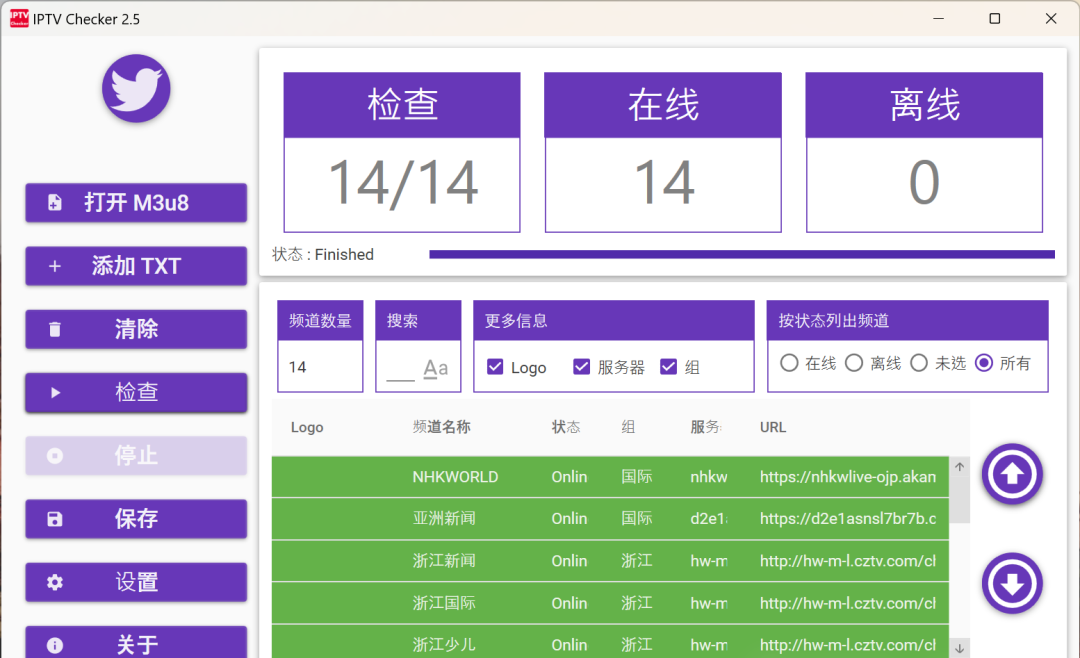Select the 浙江少儿 channel row
This screenshot has height=658, width=1080.
click(610, 642)
